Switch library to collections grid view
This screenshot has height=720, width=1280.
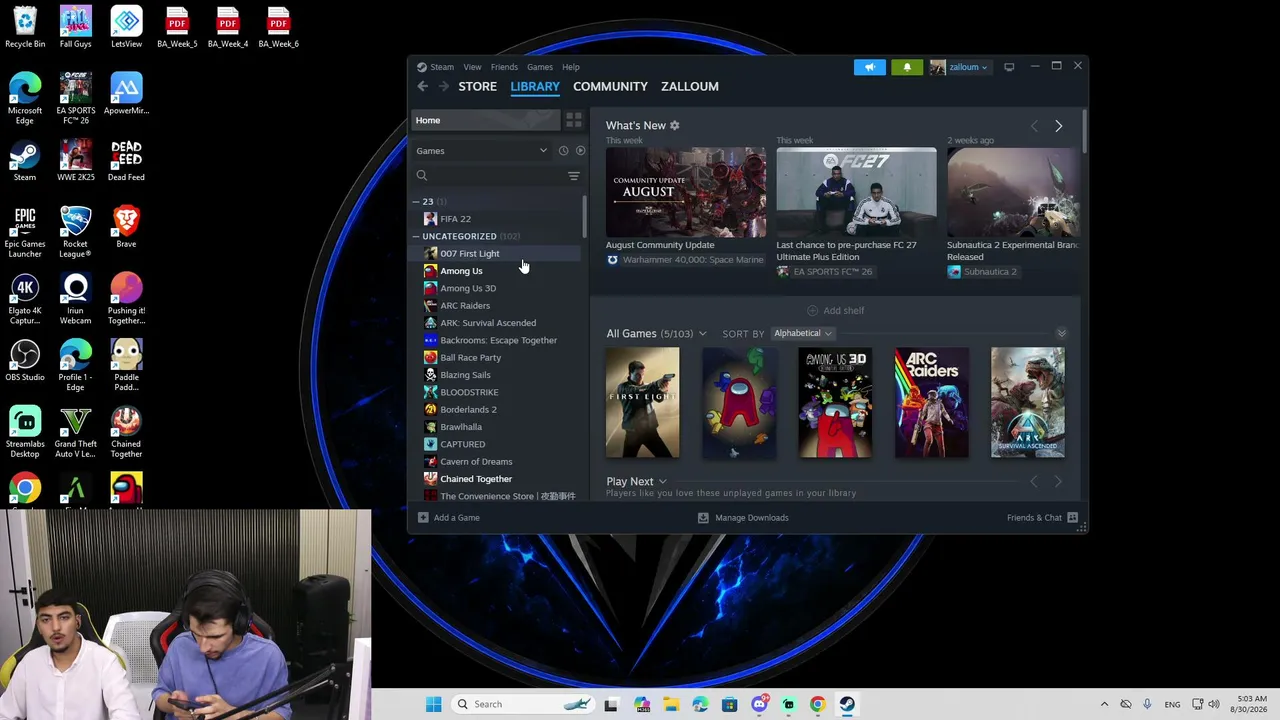pyautogui.click(x=573, y=120)
